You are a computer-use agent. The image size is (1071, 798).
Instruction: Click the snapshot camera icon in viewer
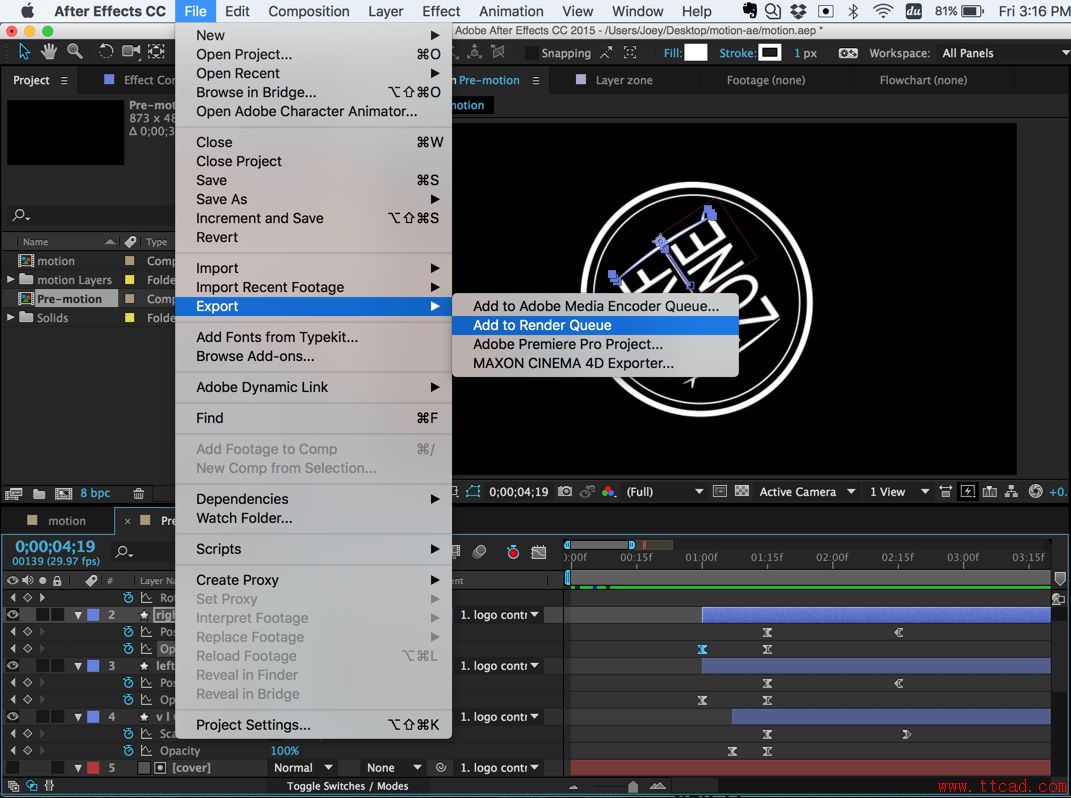[x=565, y=492]
